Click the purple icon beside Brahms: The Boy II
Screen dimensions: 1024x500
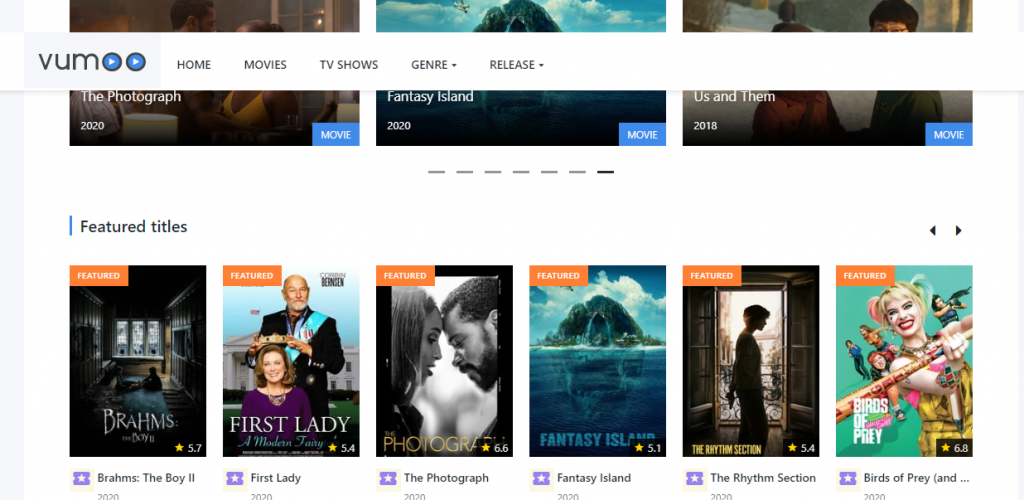pos(82,478)
